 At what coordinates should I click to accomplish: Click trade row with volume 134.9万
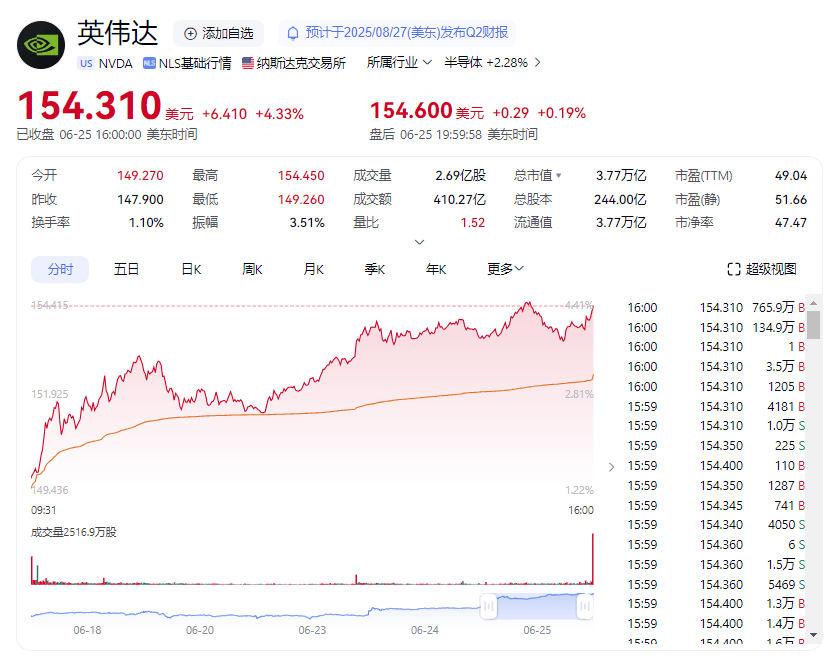pyautogui.click(x=716, y=327)
